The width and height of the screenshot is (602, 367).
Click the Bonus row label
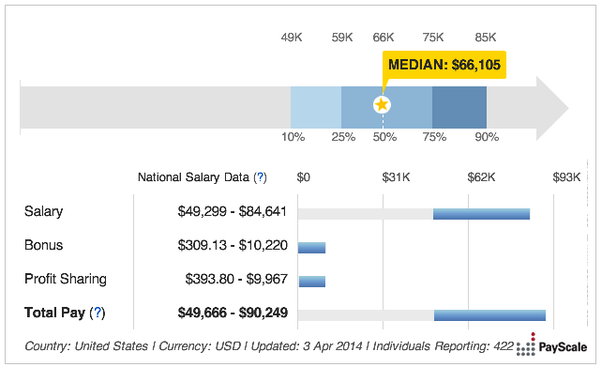pos(43,245)
